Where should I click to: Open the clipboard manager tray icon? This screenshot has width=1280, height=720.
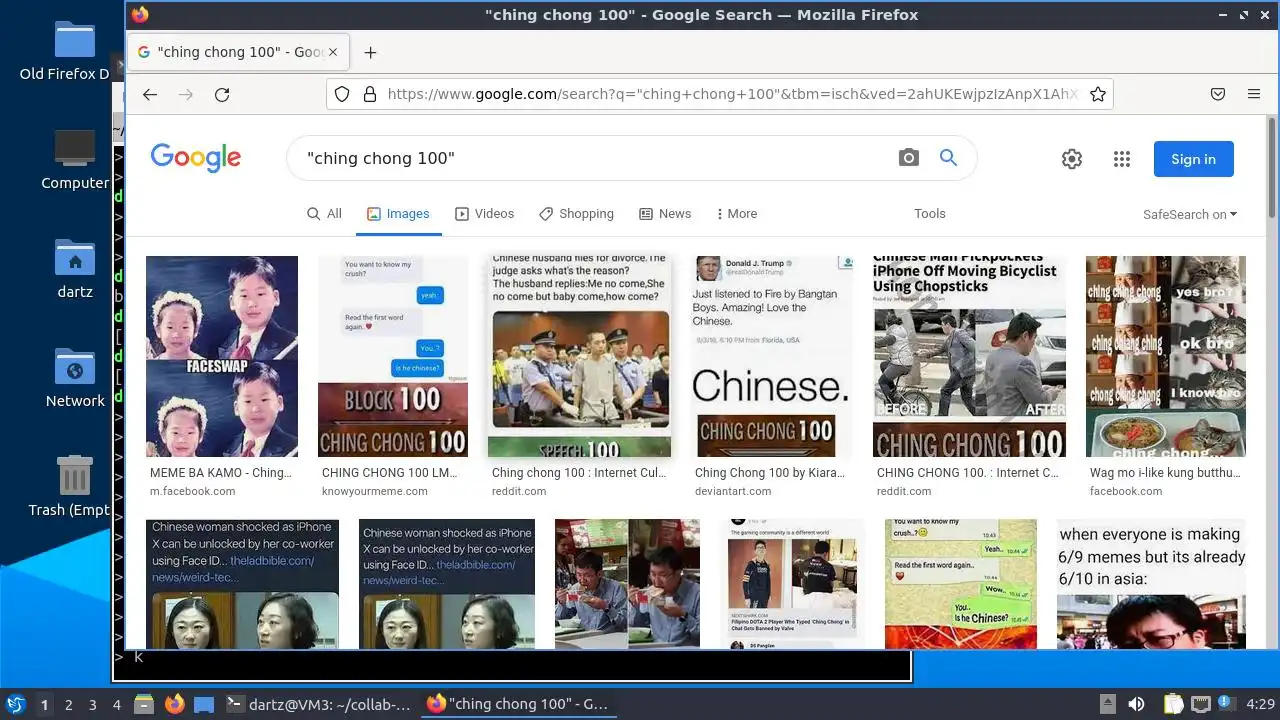1173,705
